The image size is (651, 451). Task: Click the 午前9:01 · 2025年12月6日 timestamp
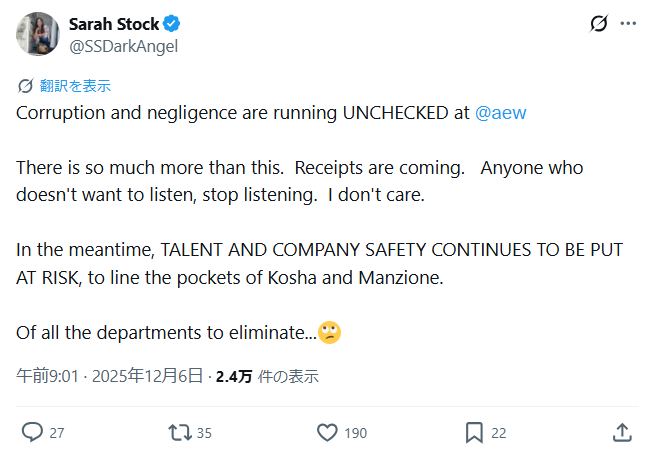click(x=107, y=377)
